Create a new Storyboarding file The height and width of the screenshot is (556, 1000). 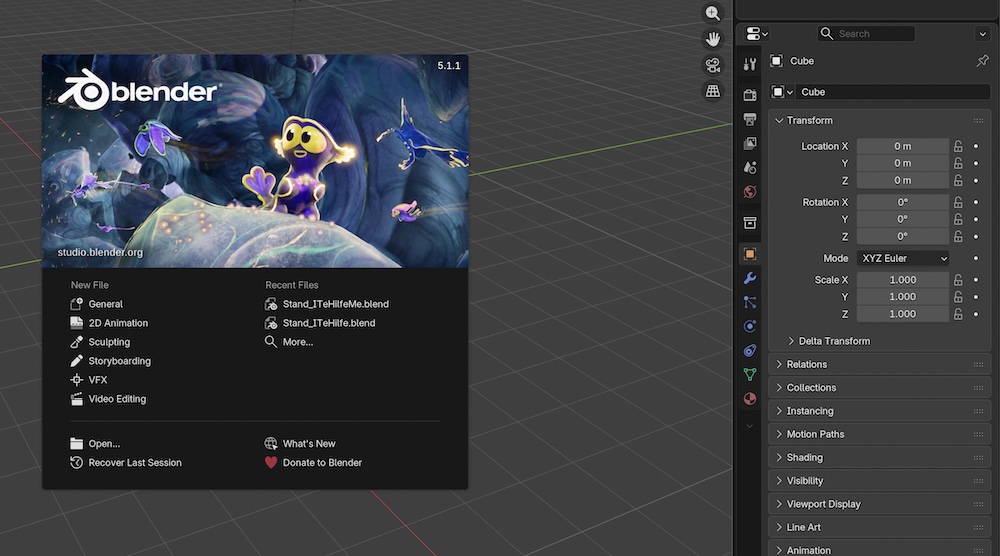[x=110, y=361]
